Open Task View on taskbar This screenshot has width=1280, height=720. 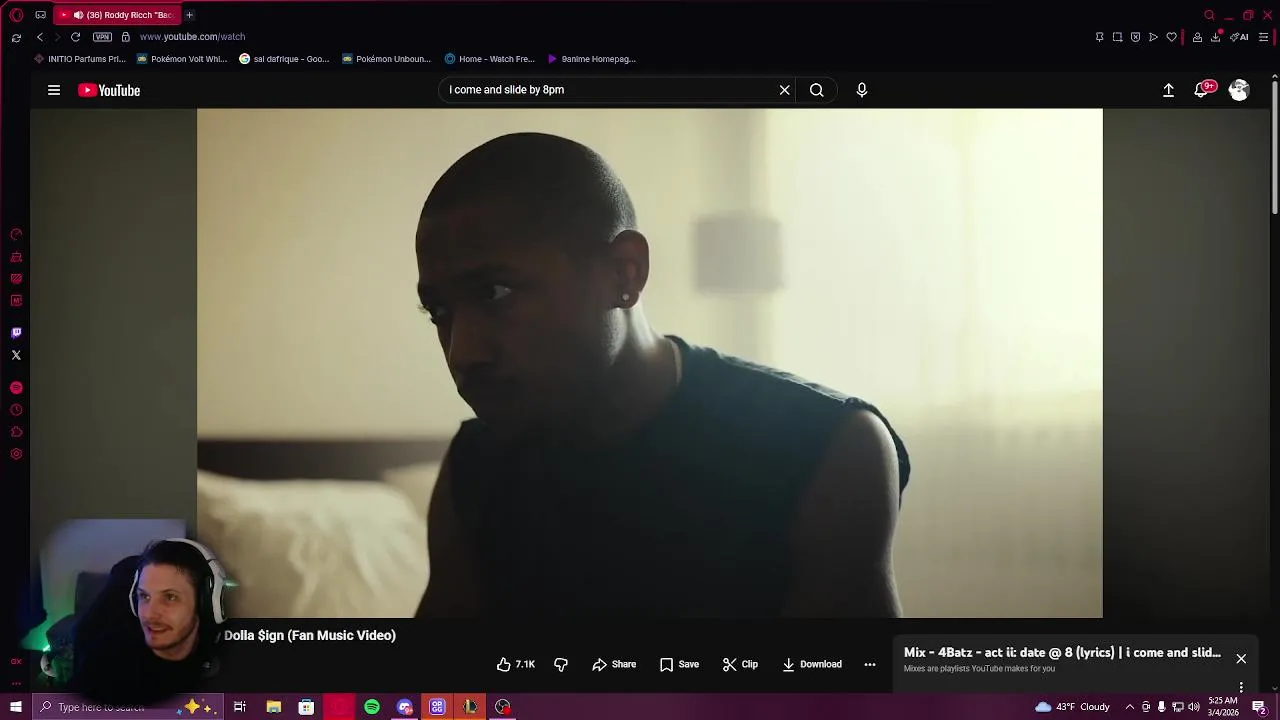(240, 707)
